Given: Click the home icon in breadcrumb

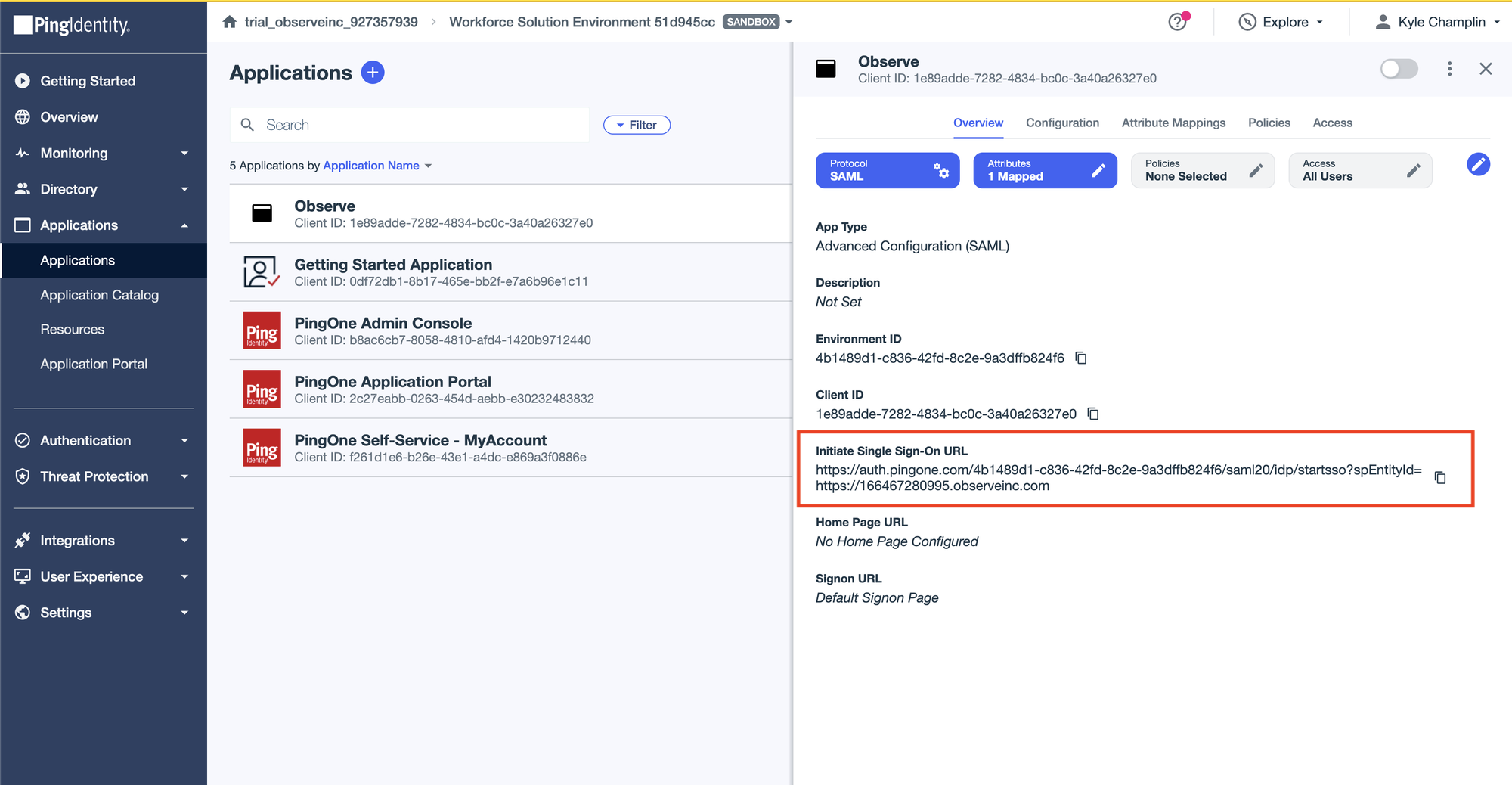Looking at the screenshot, I should click(230, 22).
